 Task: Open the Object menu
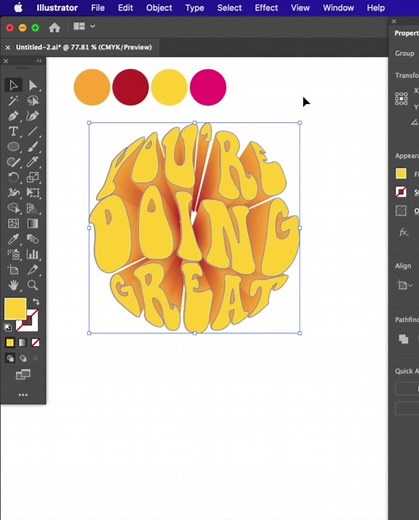[x=159, y=8]
